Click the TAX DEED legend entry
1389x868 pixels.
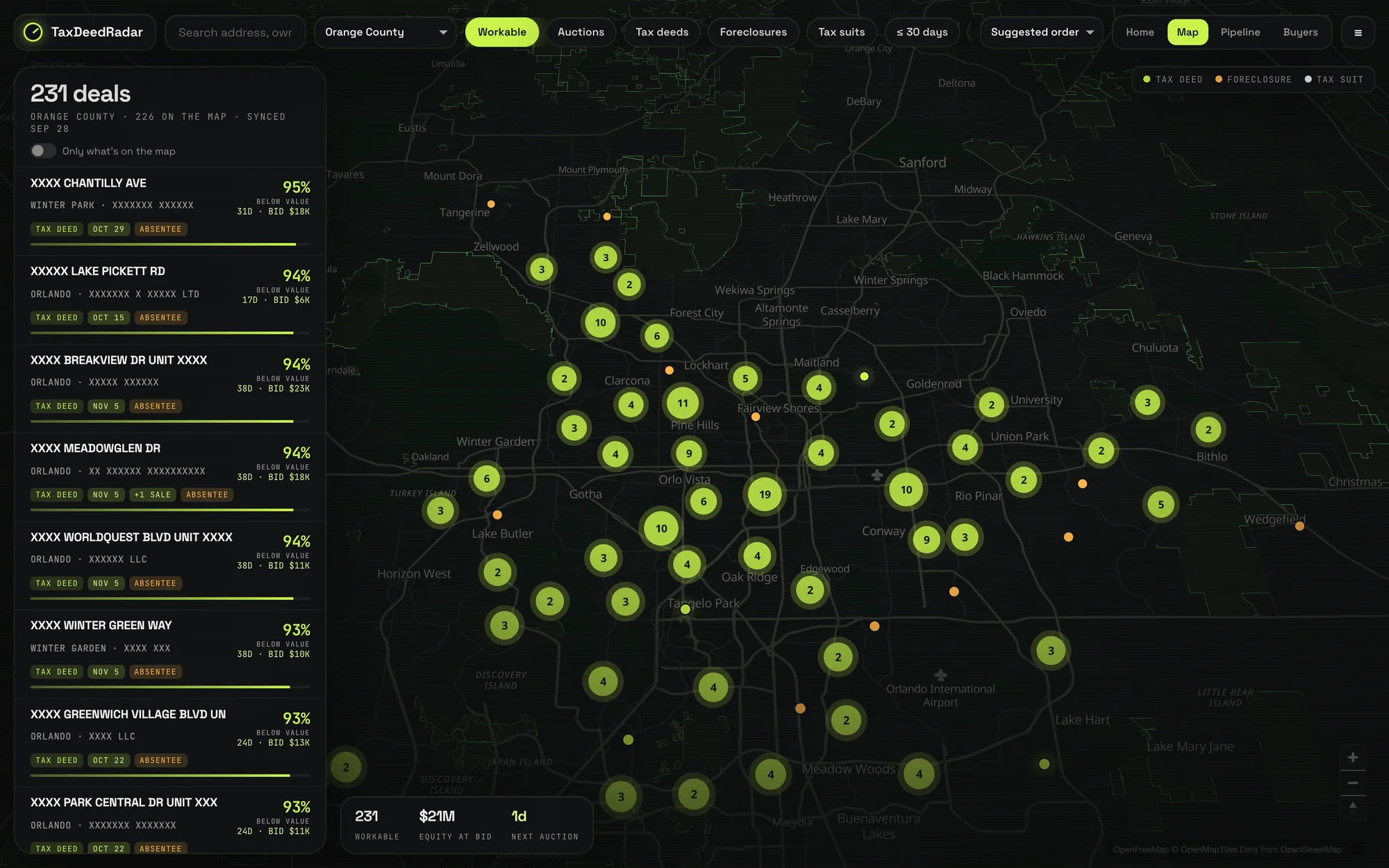1172,79
